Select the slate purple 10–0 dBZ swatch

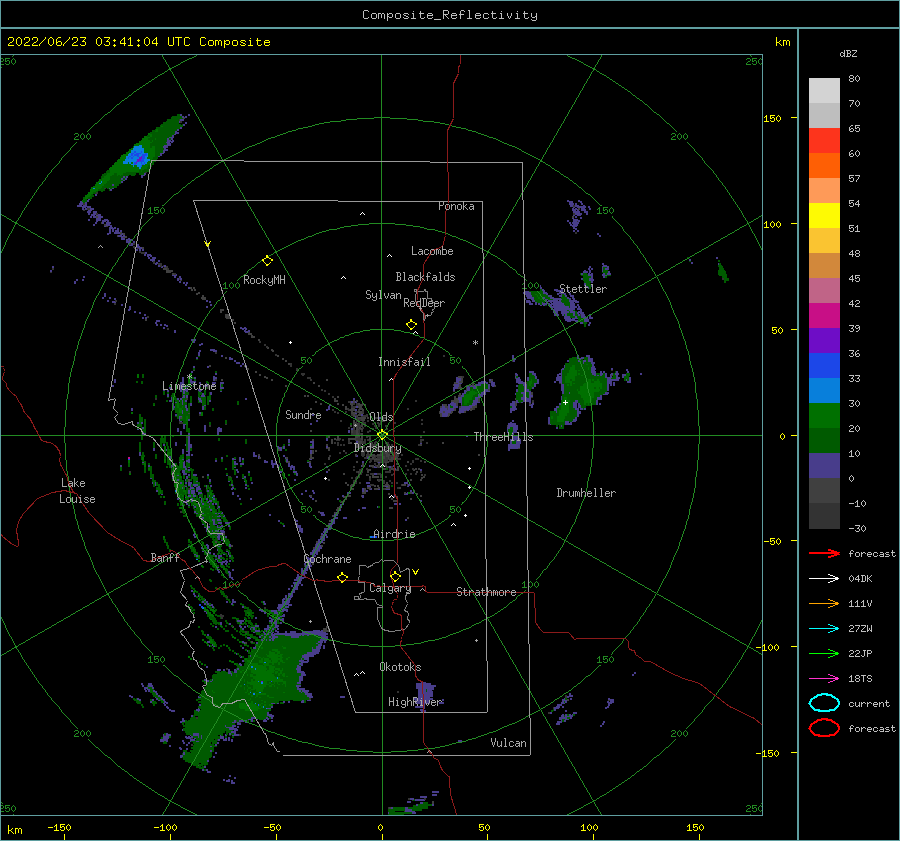click(x=824, y=466)
